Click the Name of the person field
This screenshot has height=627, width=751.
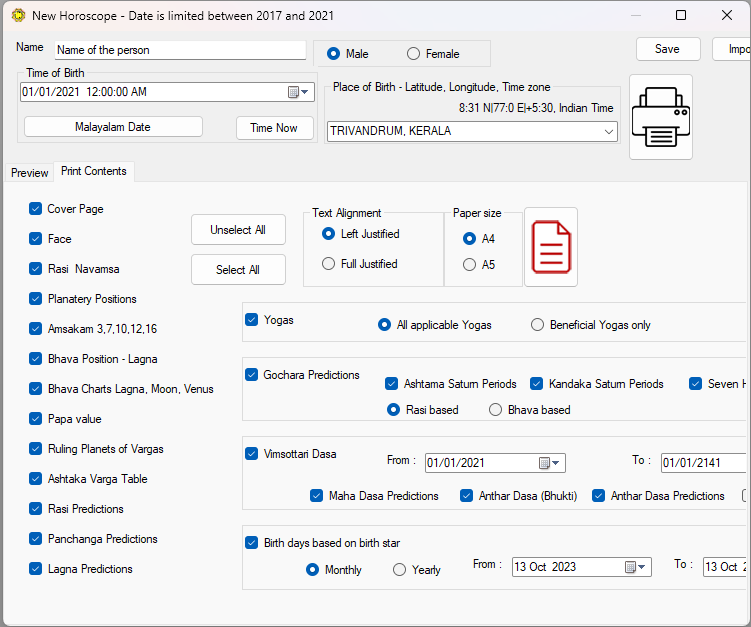click(x=179, y=50)
